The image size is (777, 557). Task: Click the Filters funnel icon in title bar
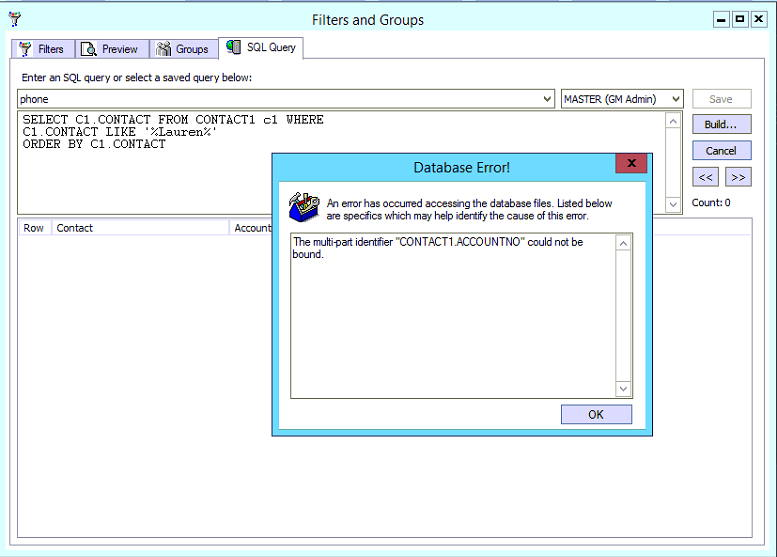(x=14, y=19)
